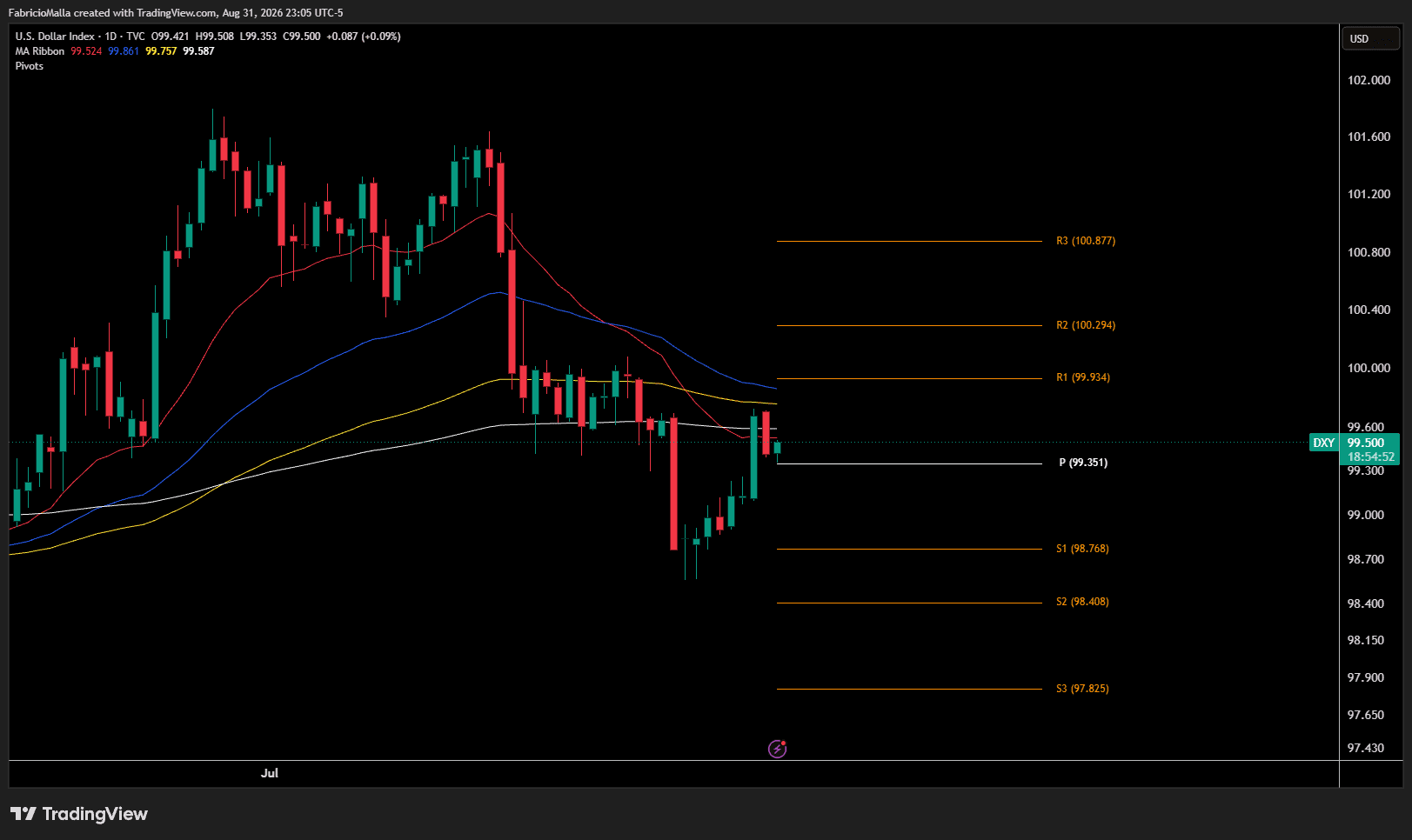
Task: Select the Pivots indicator legend
Action: tap(29, 66)
